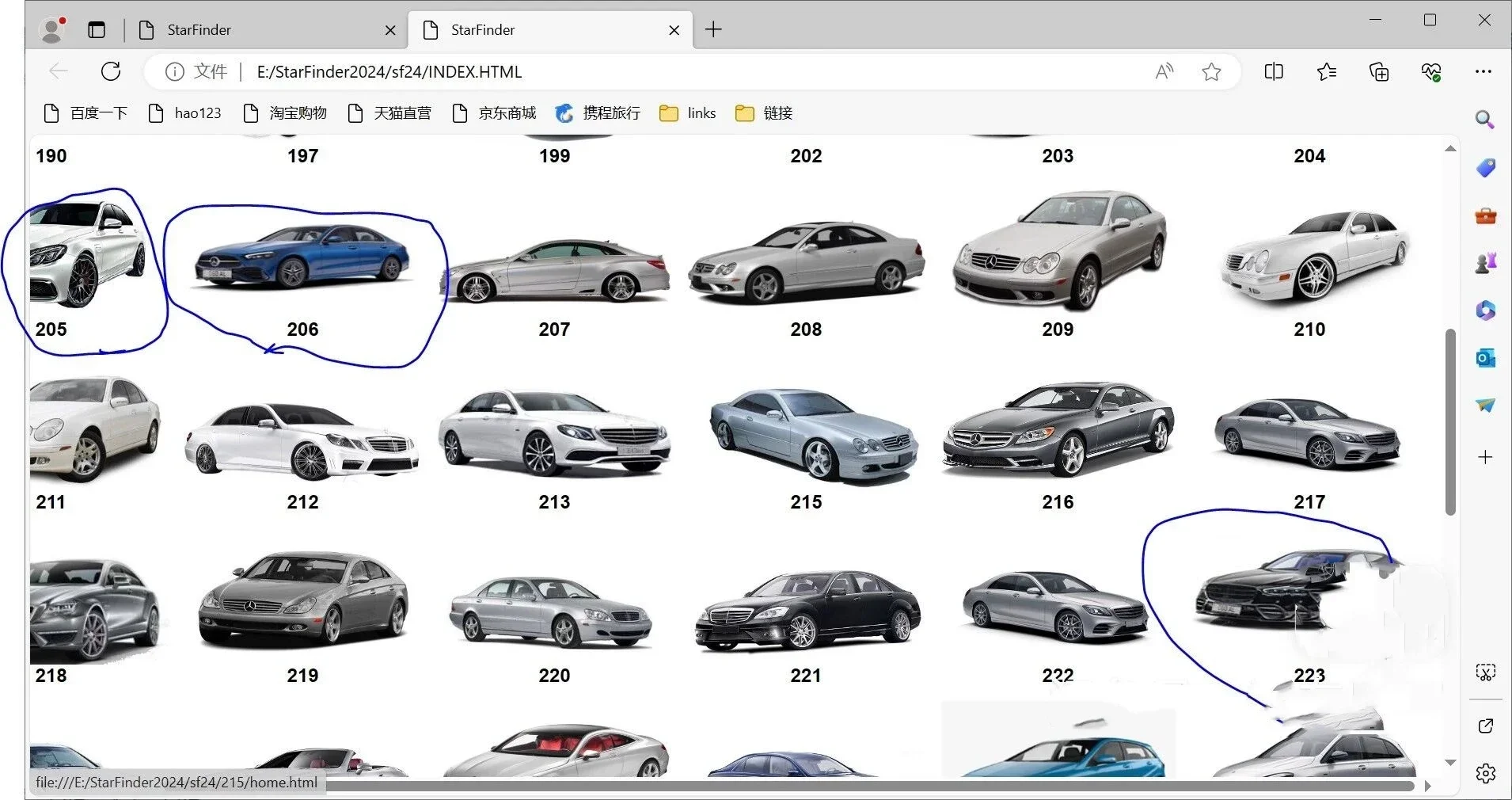Click the silver sedan thumbnail 220
The width and height of the screenshot is (1512, 800).
pos(550,612)
